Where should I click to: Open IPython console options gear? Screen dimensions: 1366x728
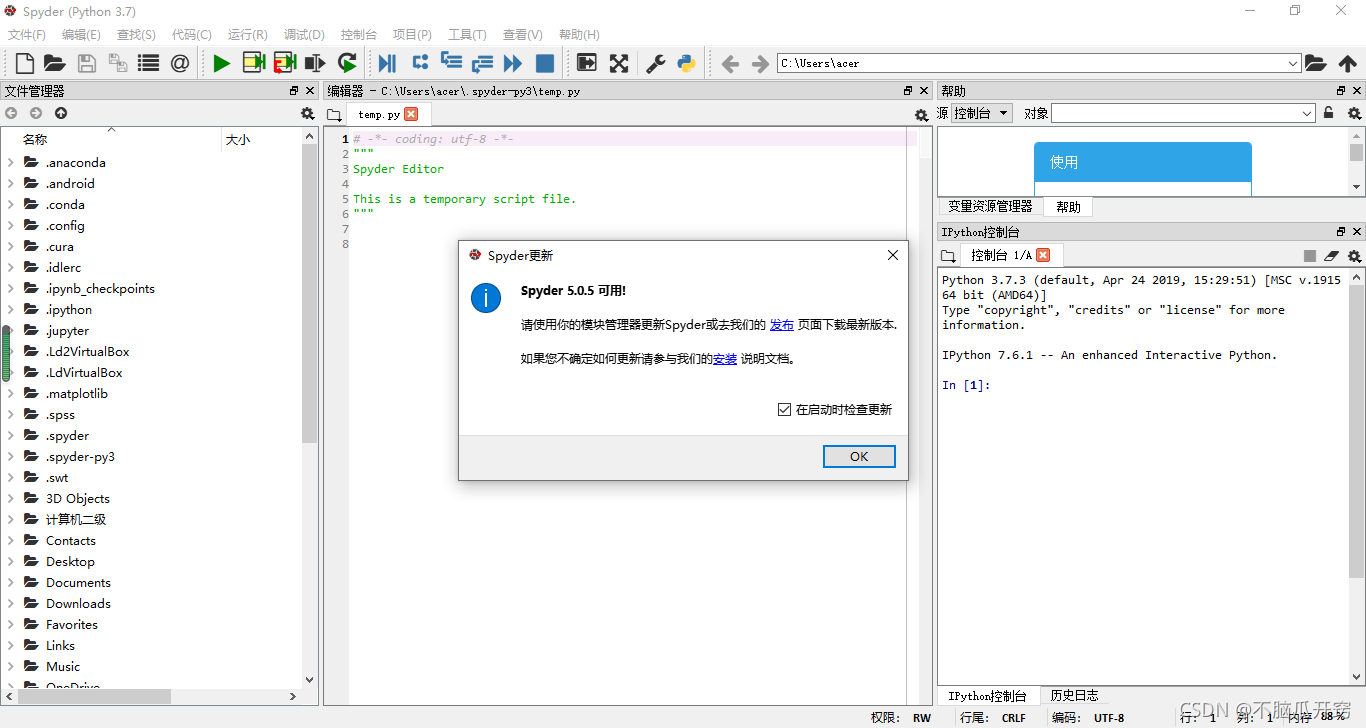pyautogui.click(x=1355, y=256)
